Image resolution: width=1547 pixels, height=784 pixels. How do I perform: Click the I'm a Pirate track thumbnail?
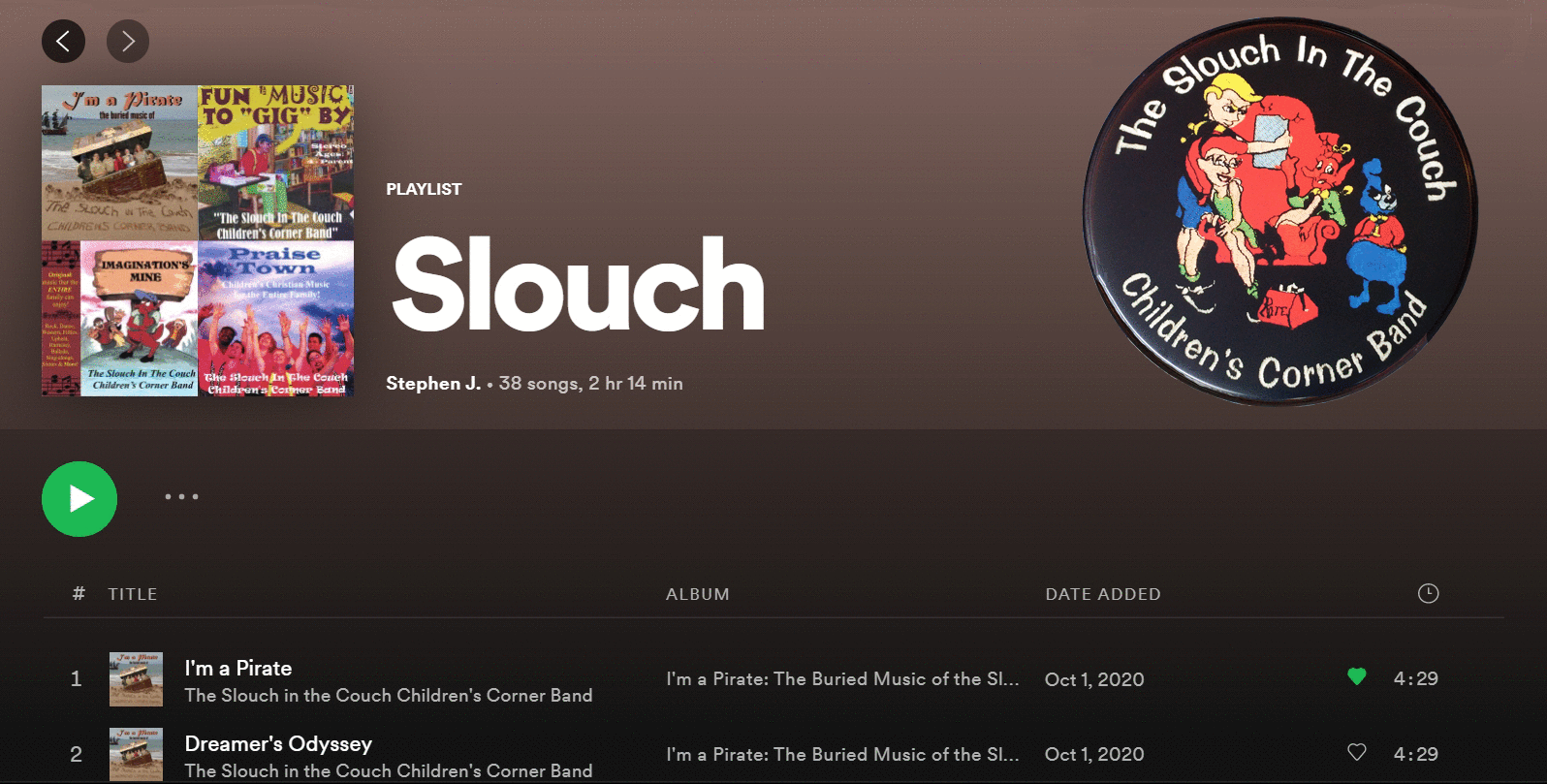click(136, 679)
